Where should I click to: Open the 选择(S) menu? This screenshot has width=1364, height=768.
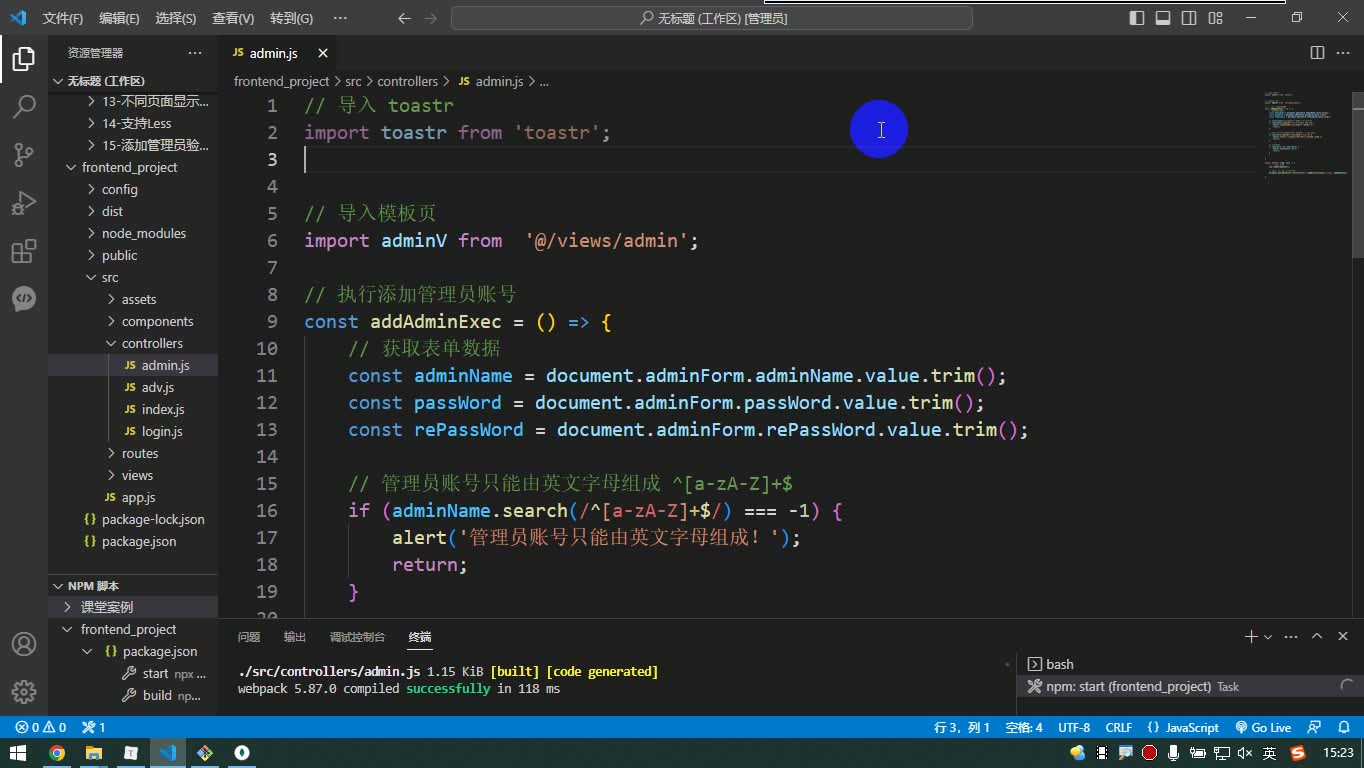(176, 18)
